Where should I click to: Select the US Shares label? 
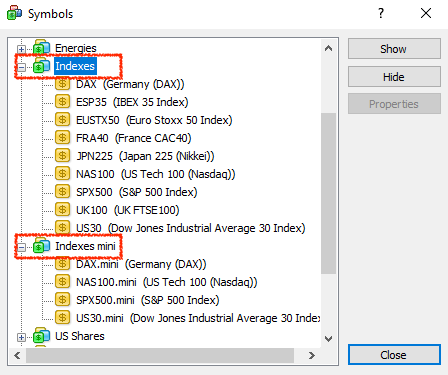80,336
